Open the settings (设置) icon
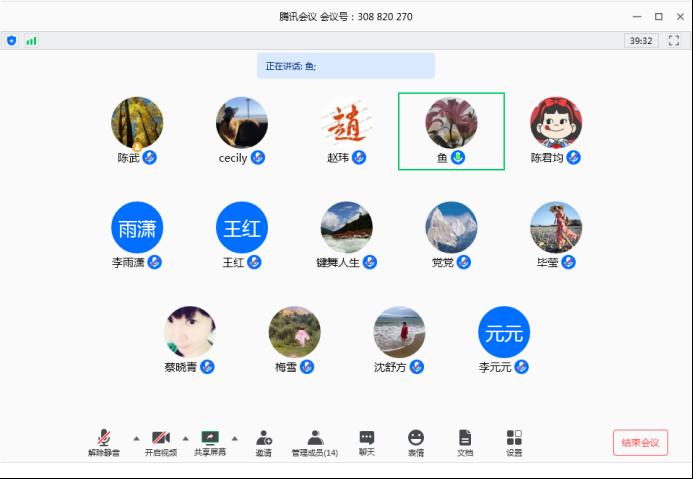The image size is (693, 479). coord(514,442)
